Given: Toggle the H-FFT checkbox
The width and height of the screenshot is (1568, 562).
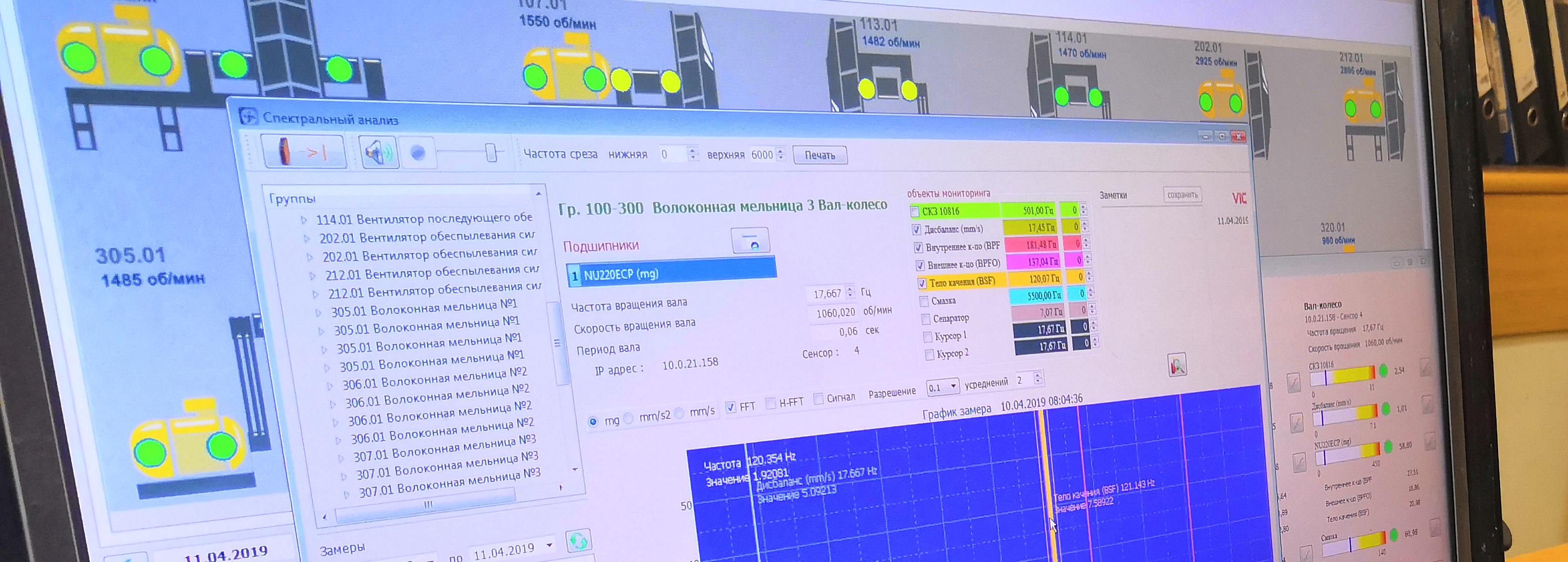Looking at the screenshot, I should pyautogui.click(x=770, y=403).
